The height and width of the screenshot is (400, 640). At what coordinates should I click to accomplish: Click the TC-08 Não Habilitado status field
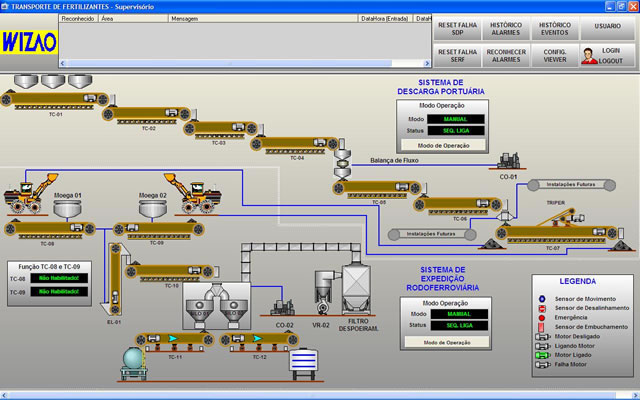click(59, 278)
